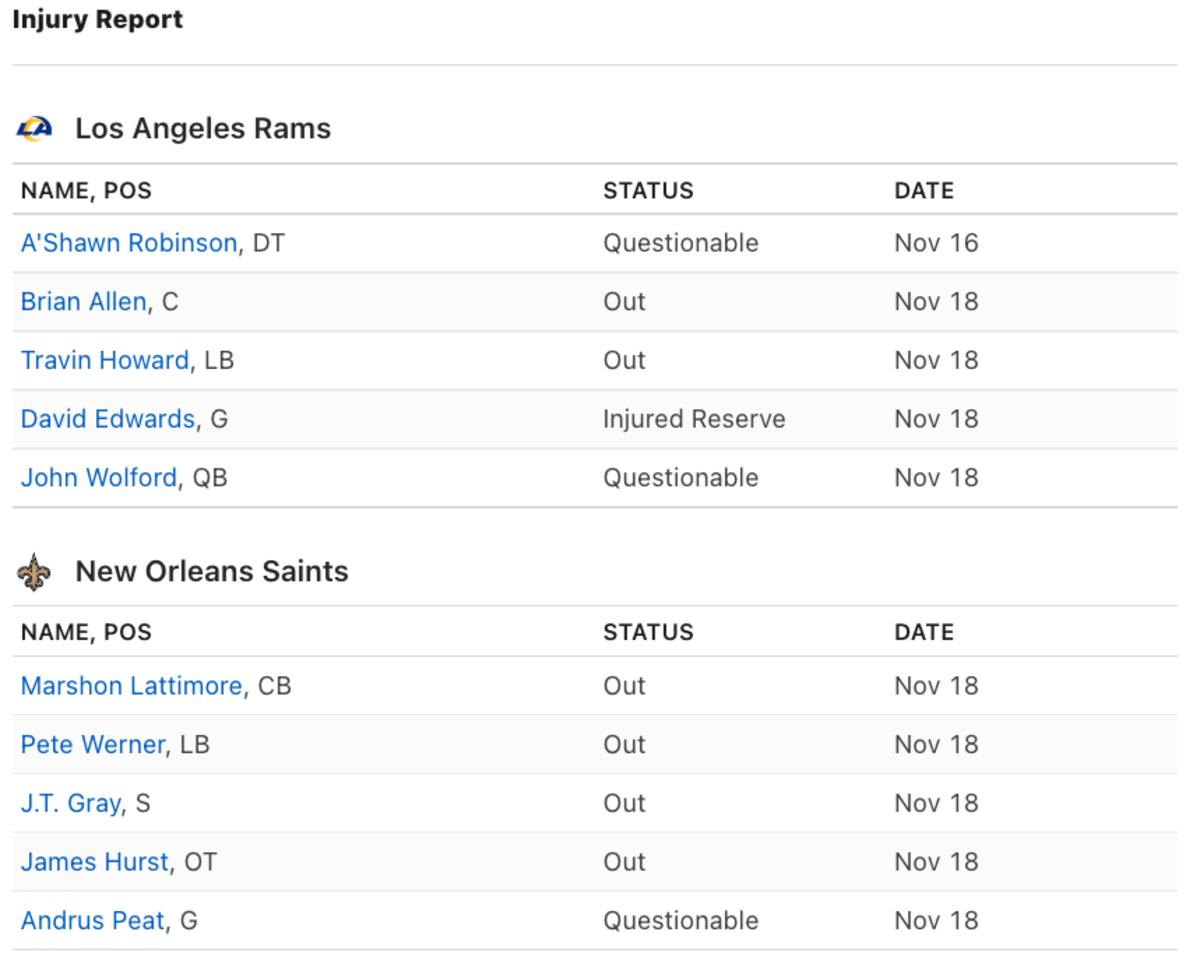
Task: Open A'Shawn Robinson player link
Action: click(x=129, y=243)
